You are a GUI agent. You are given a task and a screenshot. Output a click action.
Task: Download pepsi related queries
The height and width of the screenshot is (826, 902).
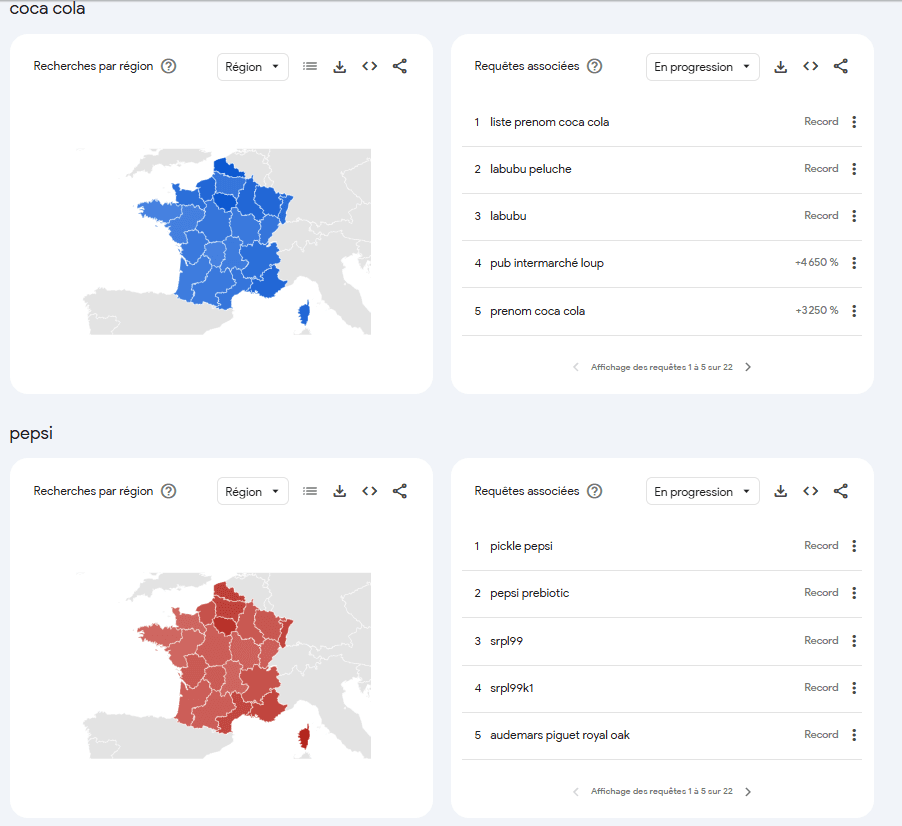coord(781,491)
